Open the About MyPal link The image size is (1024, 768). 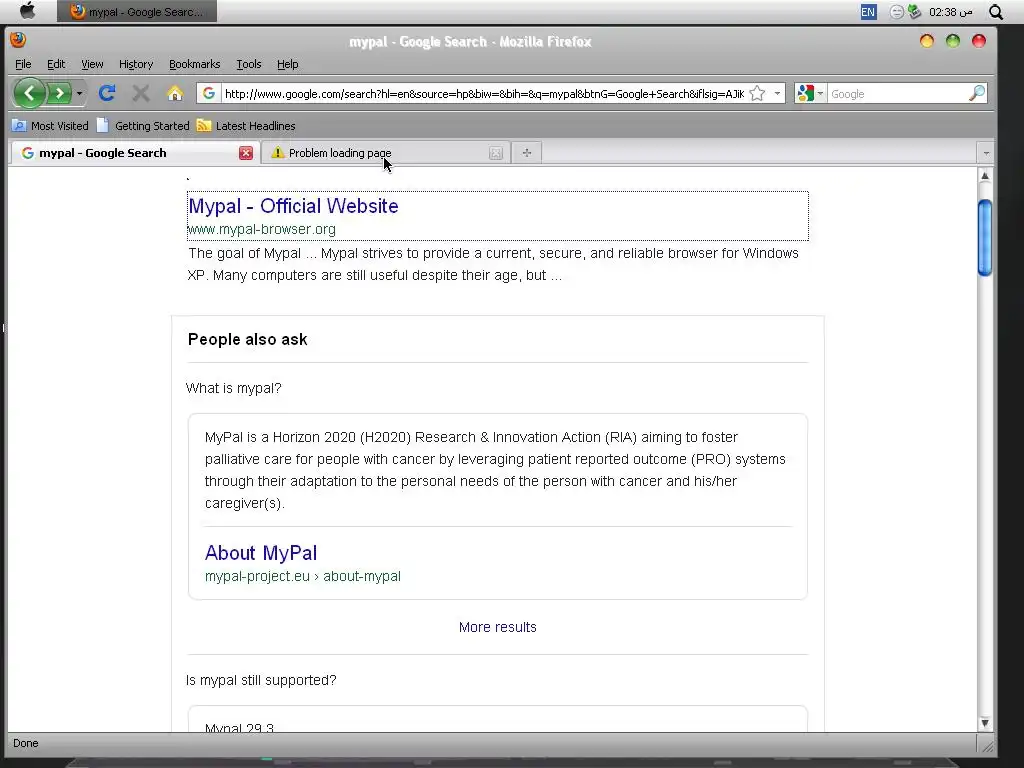point(261,552)
